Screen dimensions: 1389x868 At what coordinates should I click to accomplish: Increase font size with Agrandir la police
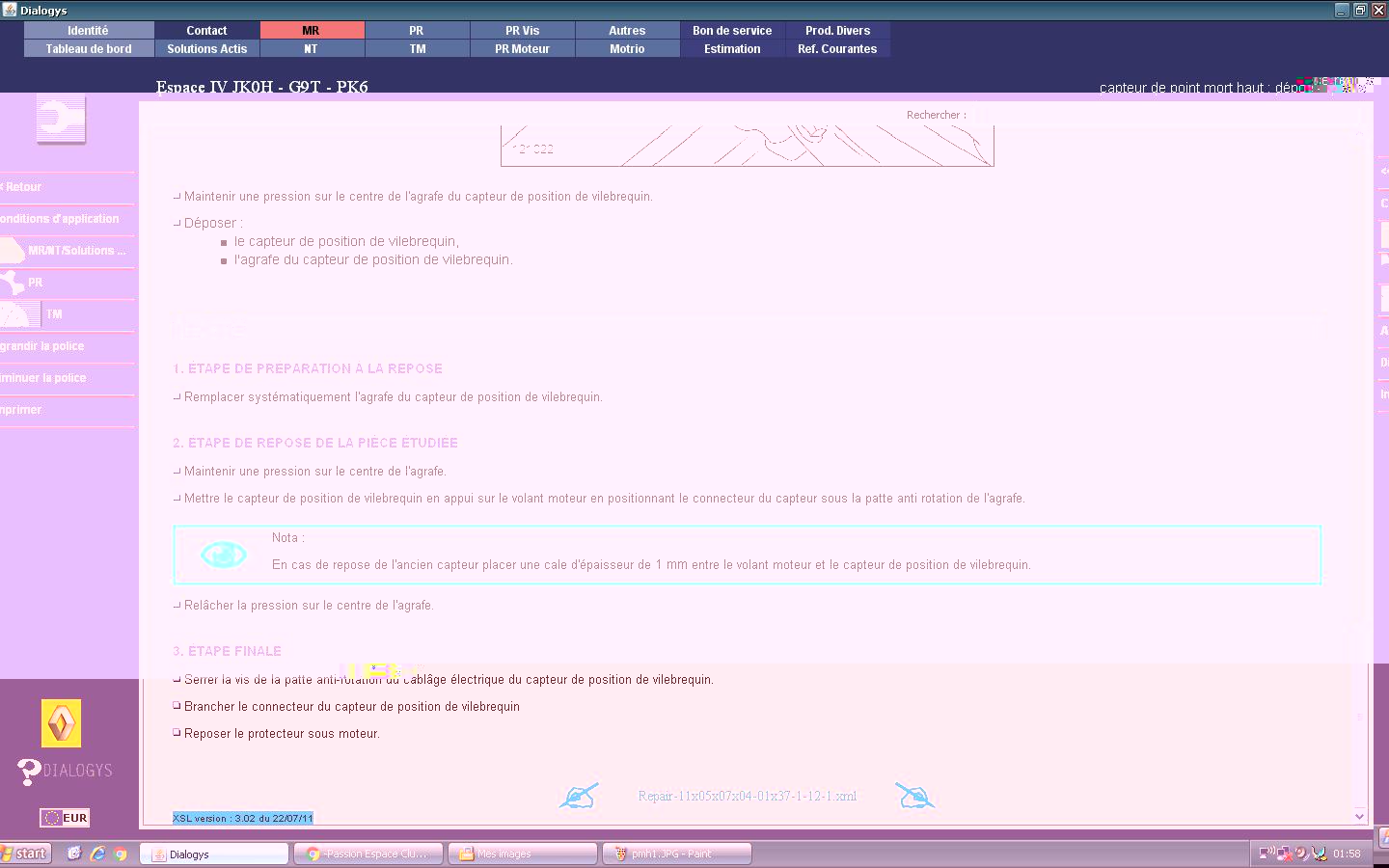click(x=42, y=346)
